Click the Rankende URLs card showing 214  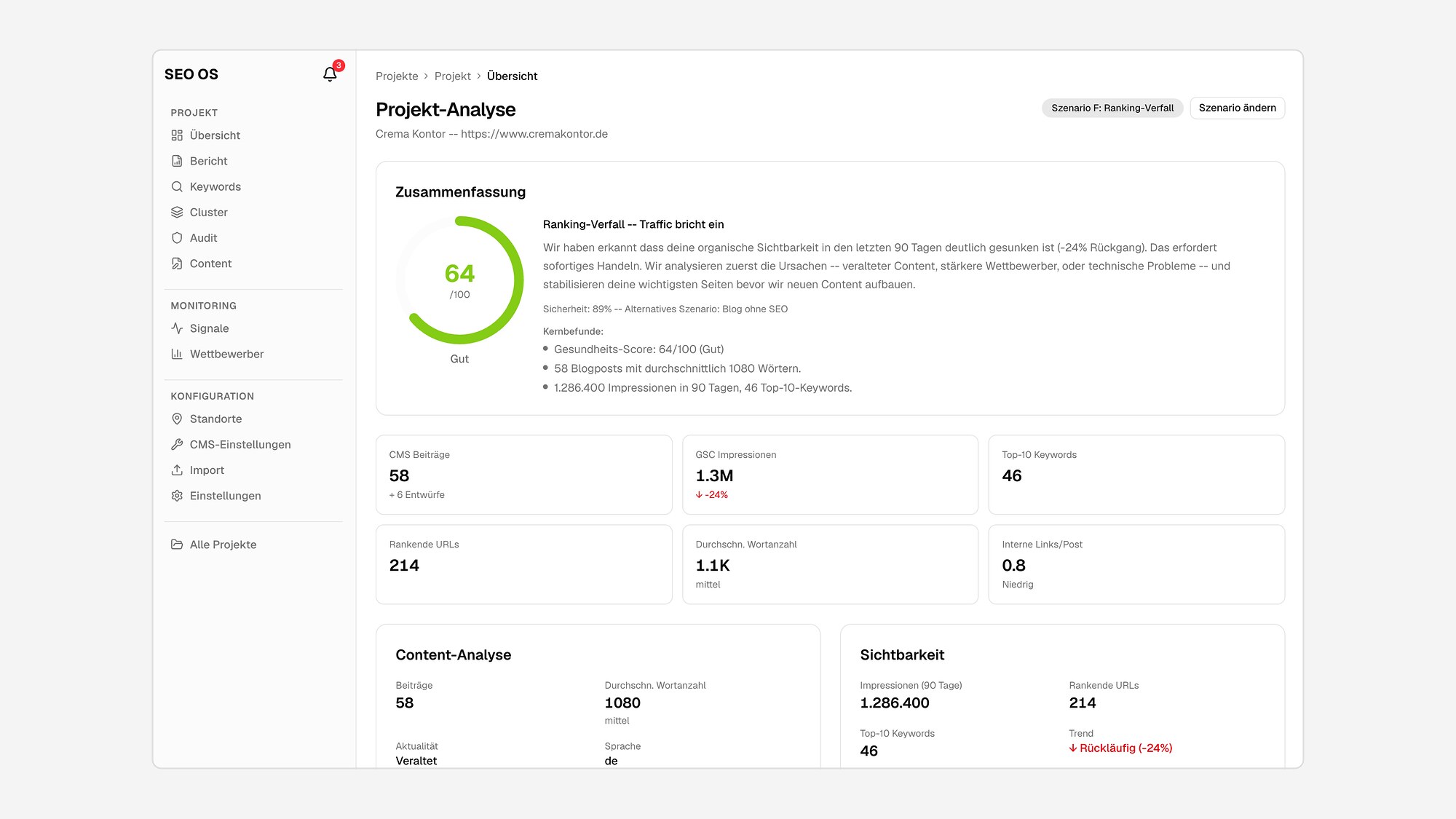coord(524,564)
